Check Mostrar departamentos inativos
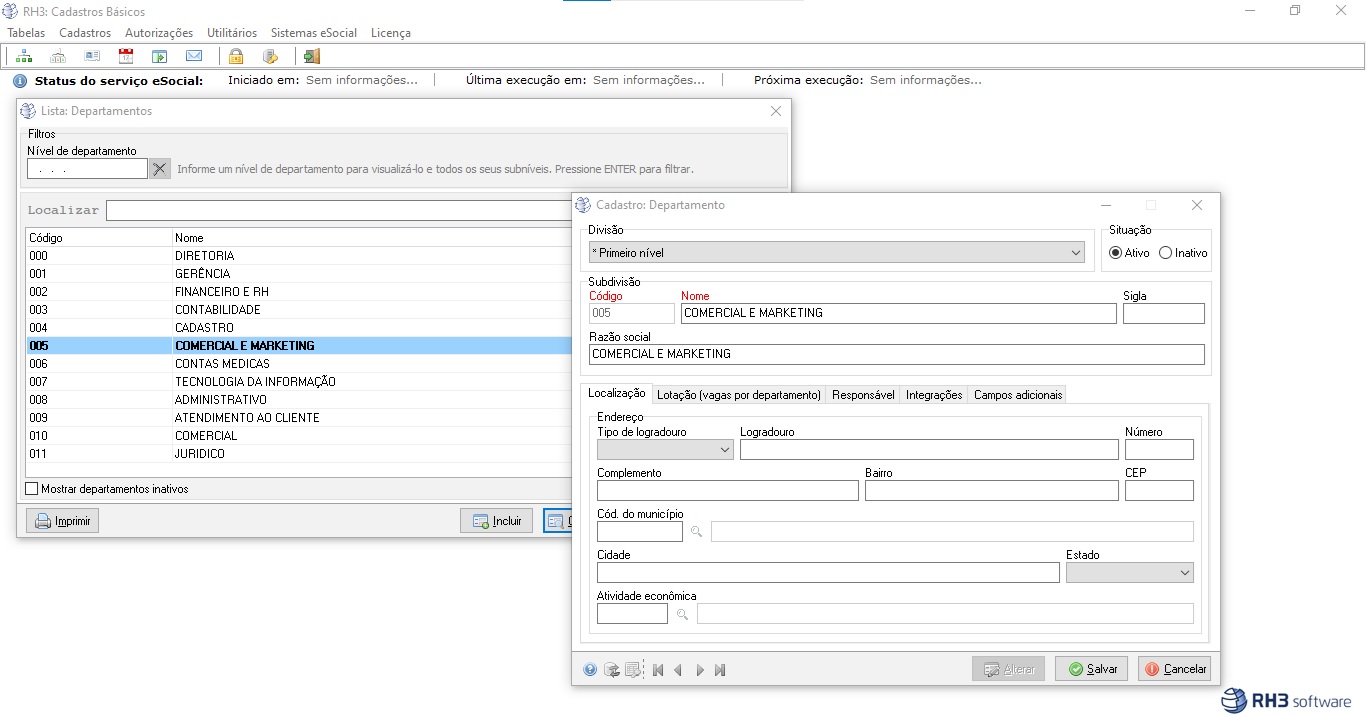The width and height of the screenshot is (1366, 718). (x=32, y=489)
